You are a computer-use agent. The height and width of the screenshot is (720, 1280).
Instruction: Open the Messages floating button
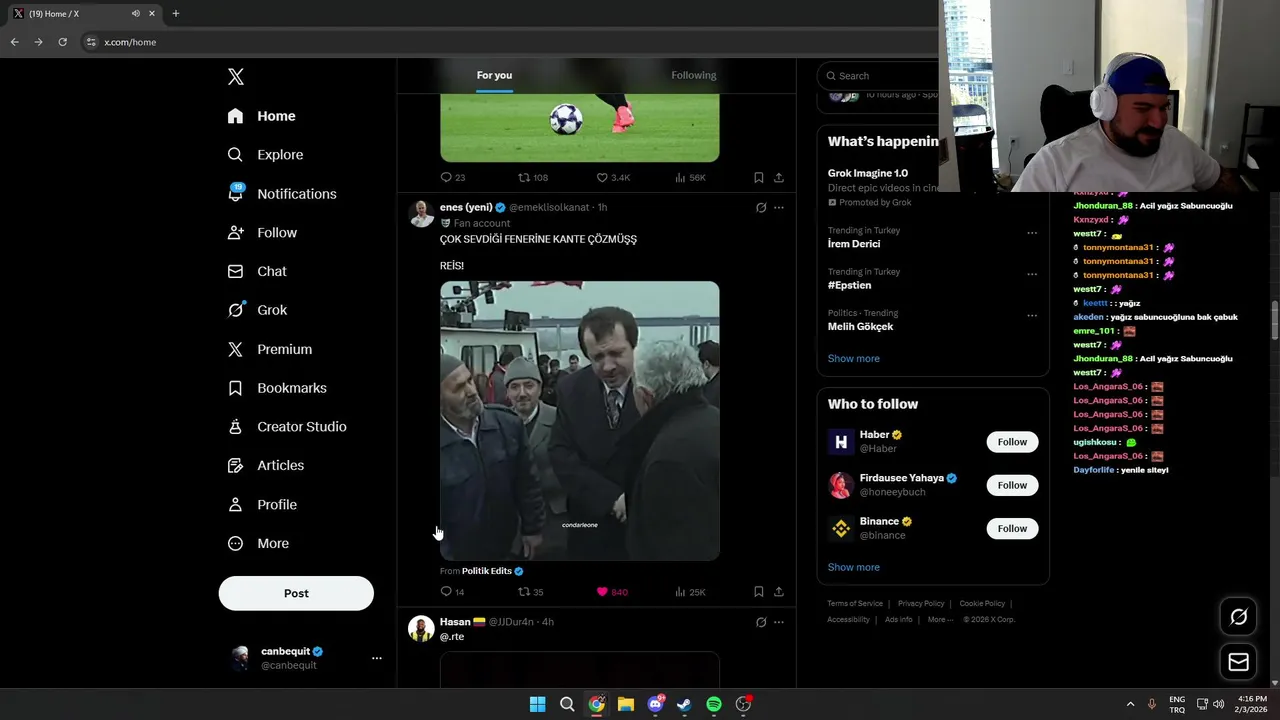point(1238,661)
